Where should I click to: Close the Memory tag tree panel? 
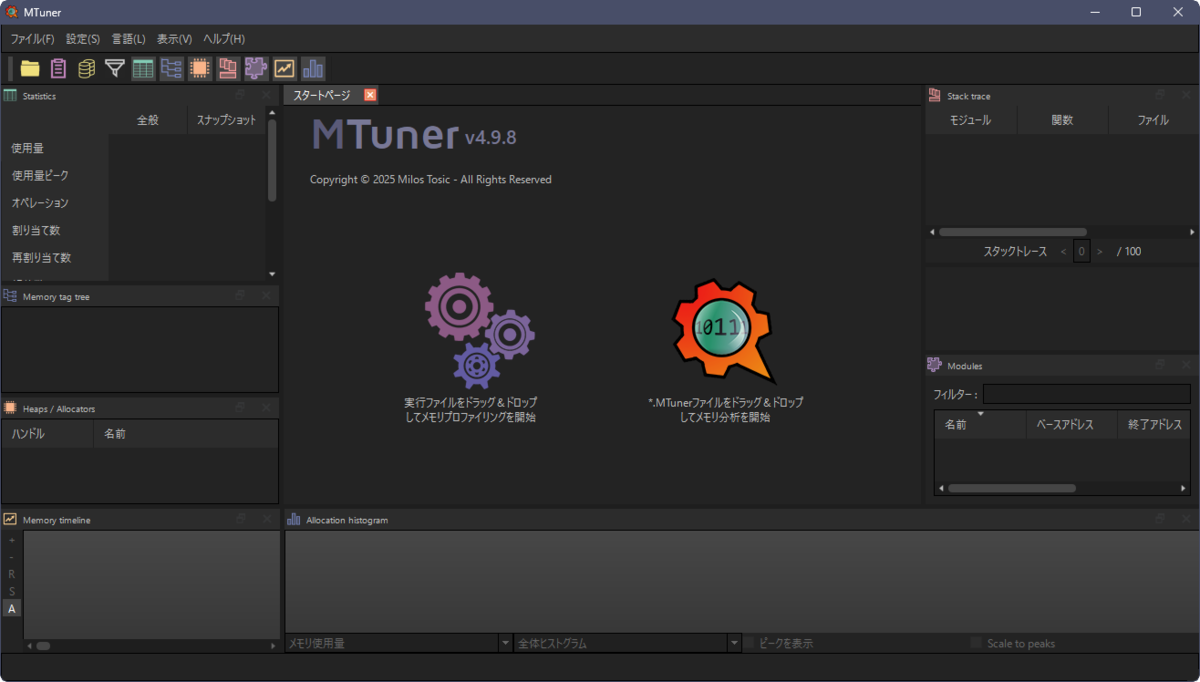(x=266, y=296)
